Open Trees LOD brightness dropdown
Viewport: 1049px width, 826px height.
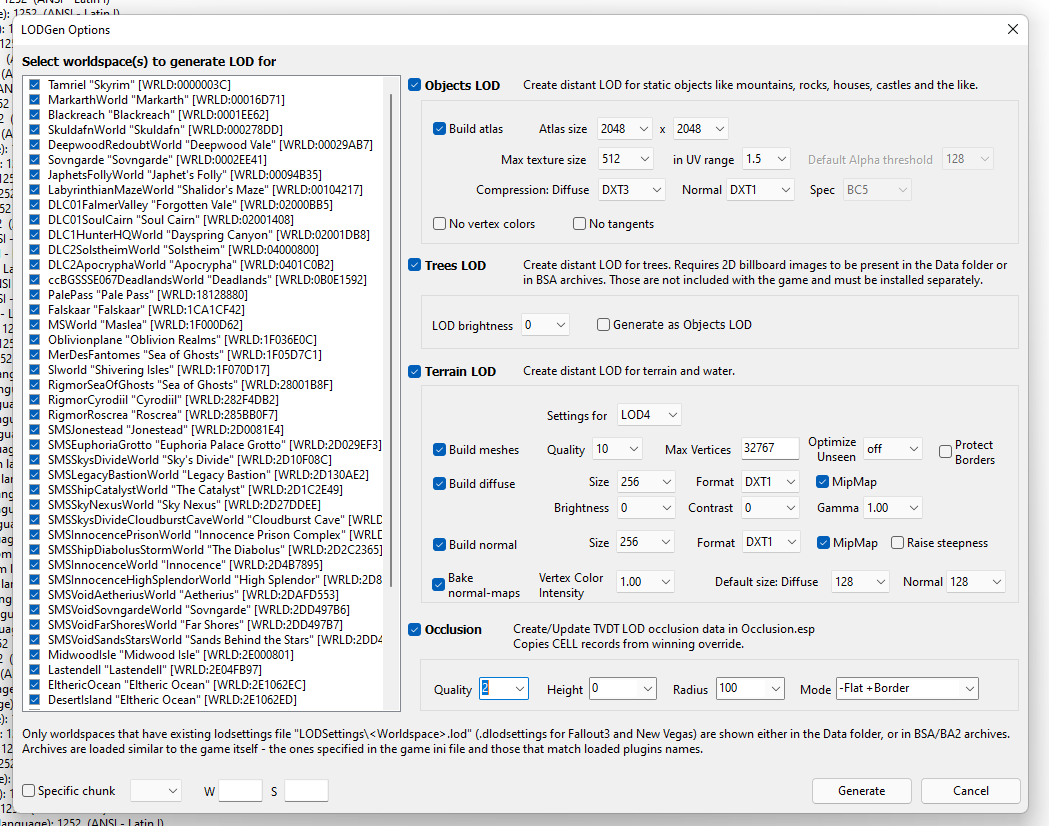(545, 325)
